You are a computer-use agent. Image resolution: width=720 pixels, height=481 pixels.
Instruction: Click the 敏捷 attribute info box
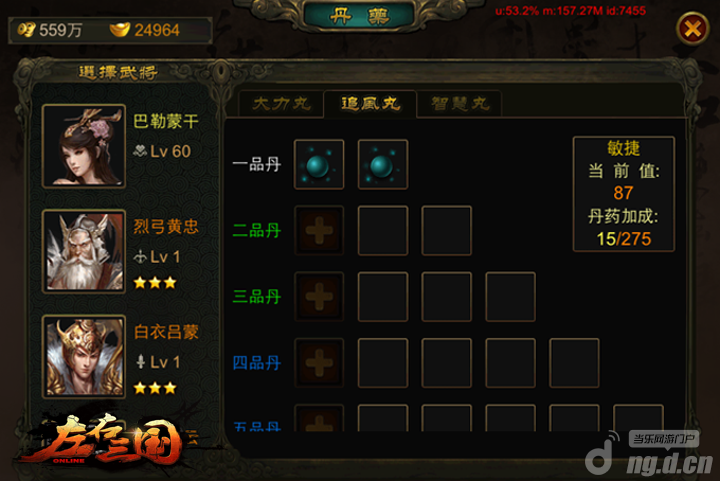pos(624,194)
